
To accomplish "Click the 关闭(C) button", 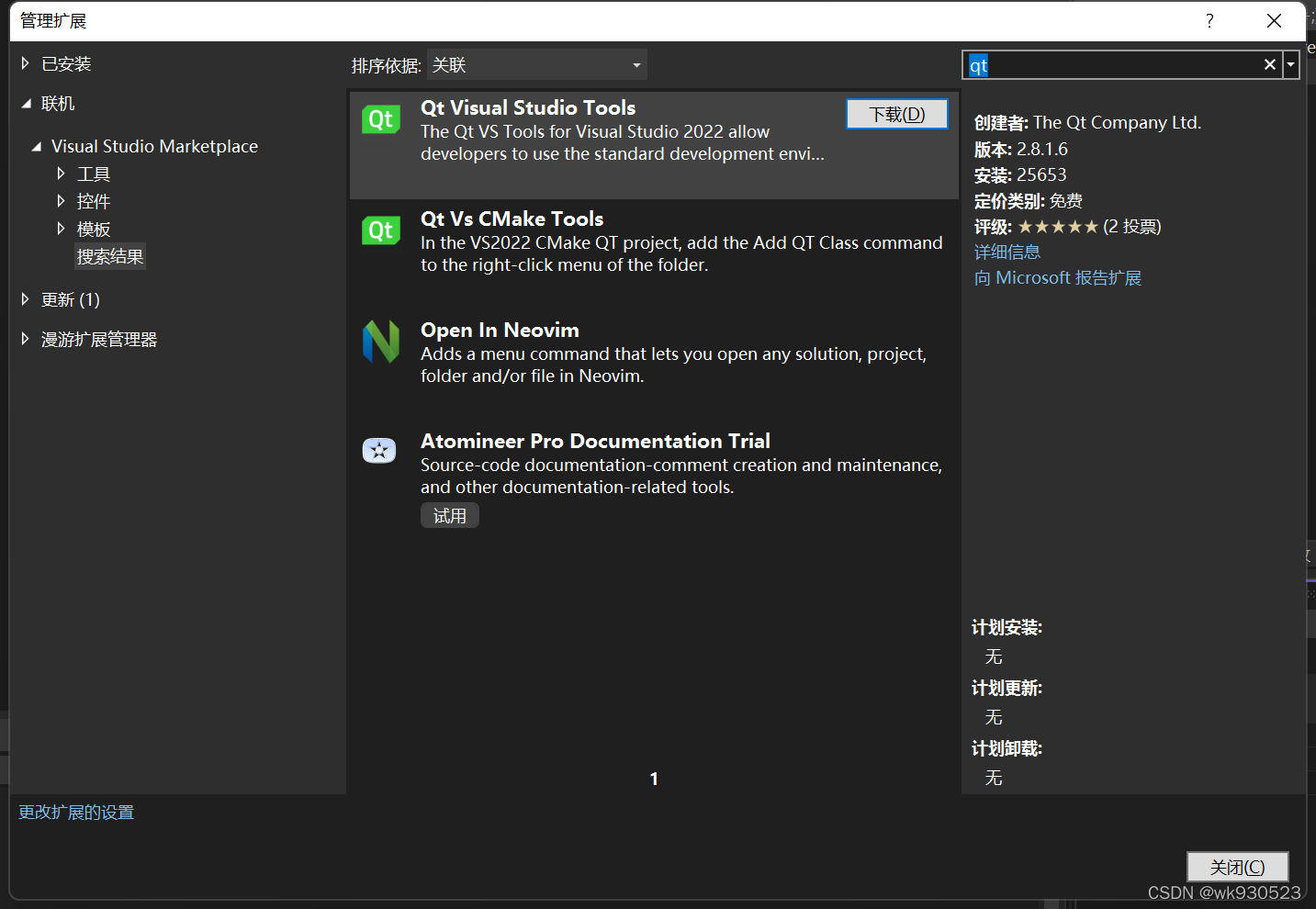I will click(x=1237, y=867).
